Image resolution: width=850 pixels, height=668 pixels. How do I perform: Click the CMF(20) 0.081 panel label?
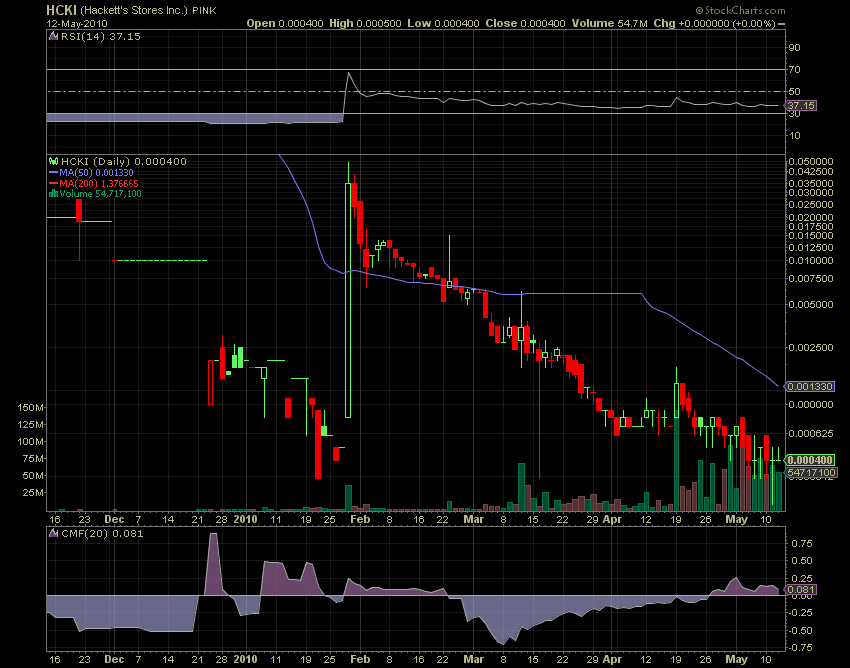pyautogui.click(x=102, y=534)
